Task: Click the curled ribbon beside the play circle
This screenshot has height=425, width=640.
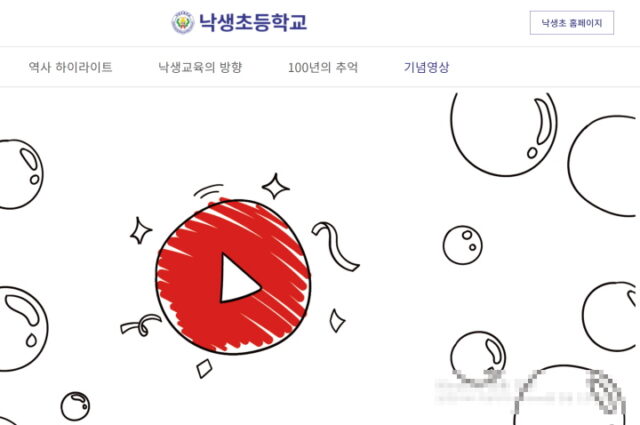Action: pos(141,325)
